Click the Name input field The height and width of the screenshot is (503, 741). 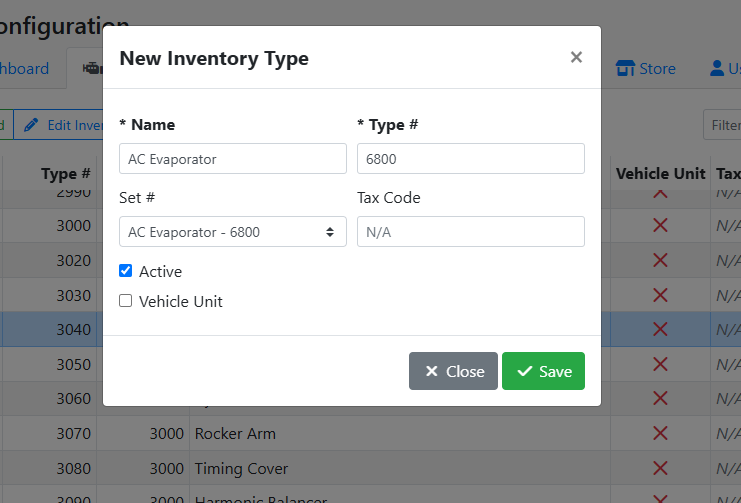click(233, 158)
